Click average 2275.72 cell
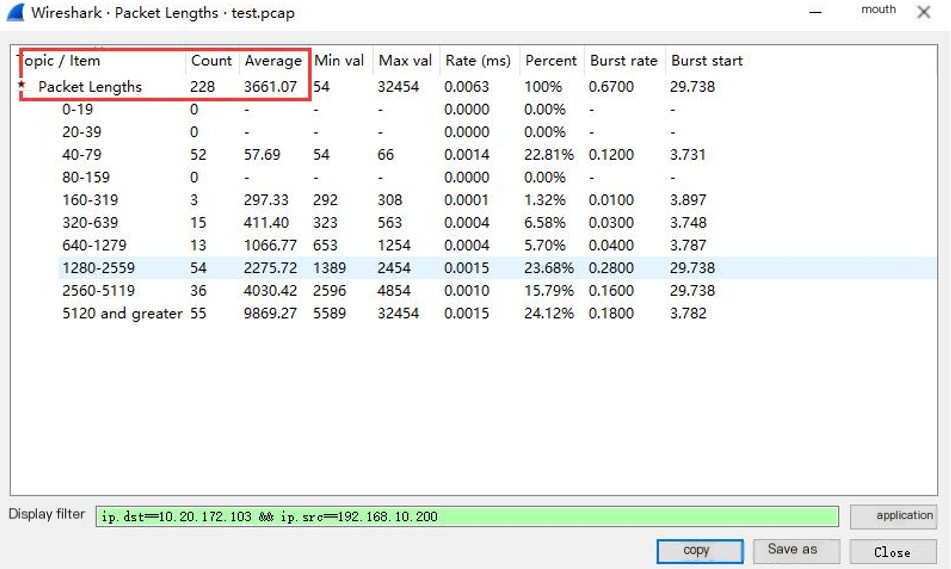The width and height of the screenshot is (951, 569). 271,268
